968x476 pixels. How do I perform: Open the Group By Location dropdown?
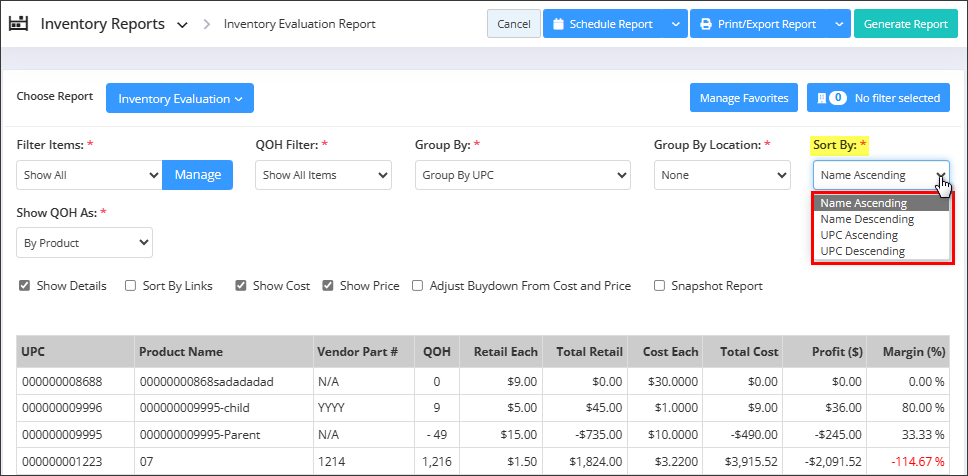coord(722,175)
